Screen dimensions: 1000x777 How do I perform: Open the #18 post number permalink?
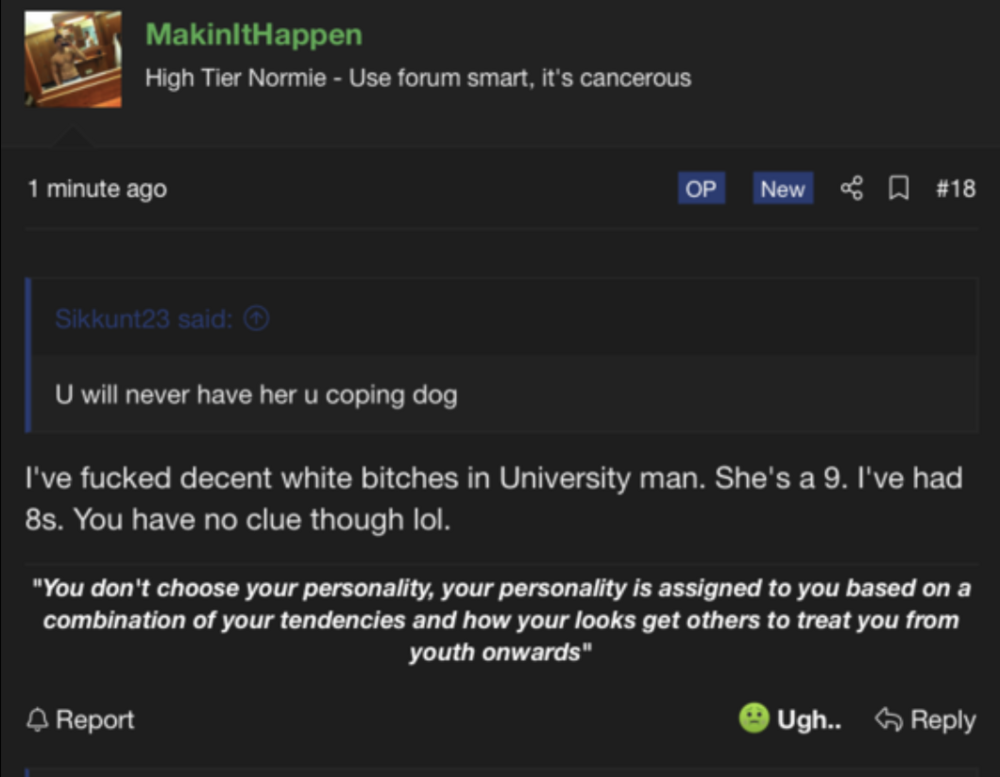[955, 189]
